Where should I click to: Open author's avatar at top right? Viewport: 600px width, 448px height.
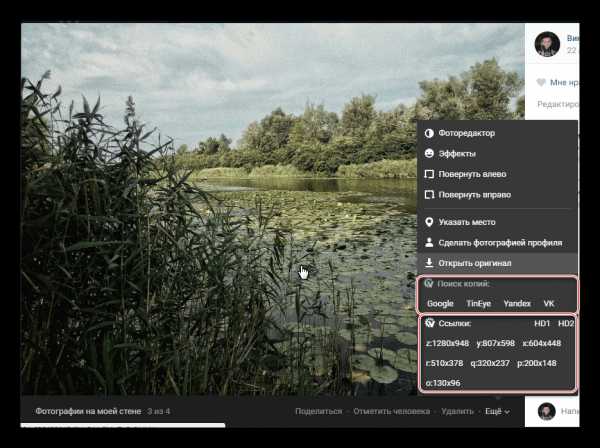(547, 44)
